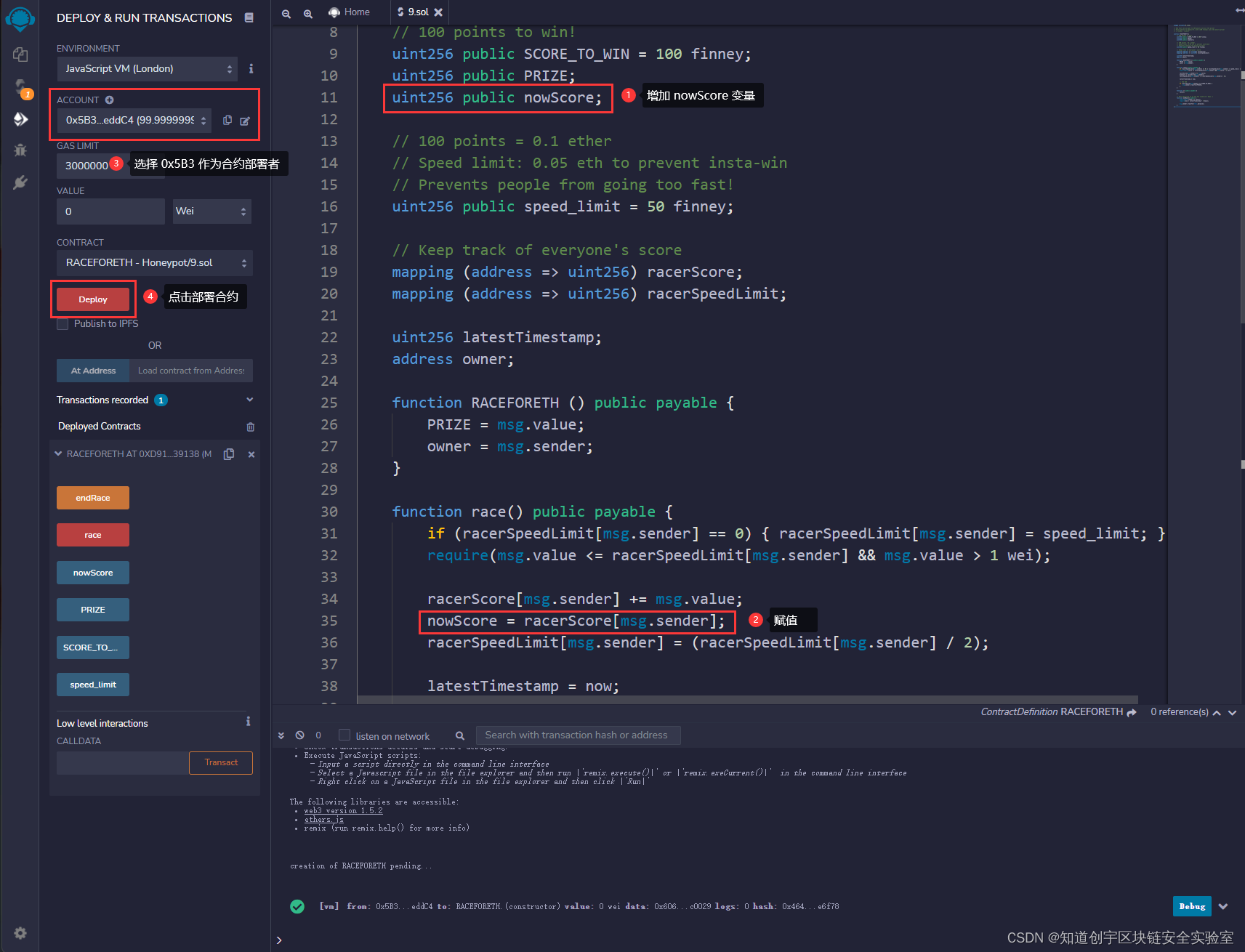Screen dimensions: 1245x952
Task: Collapse the RACEFORETH deployed contract
Action: point(58,453)
